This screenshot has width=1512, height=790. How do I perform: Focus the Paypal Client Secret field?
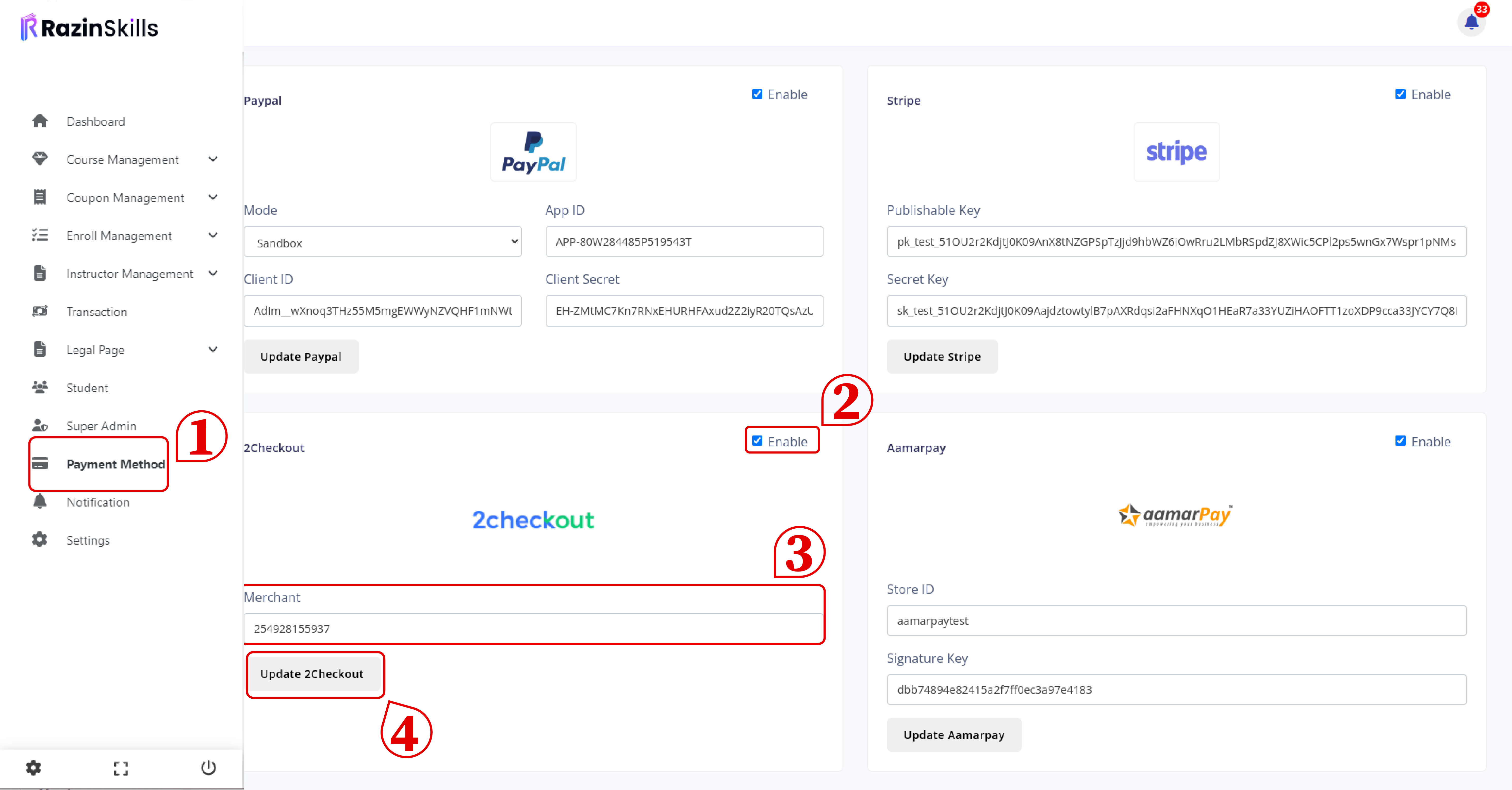click(684, 311)
